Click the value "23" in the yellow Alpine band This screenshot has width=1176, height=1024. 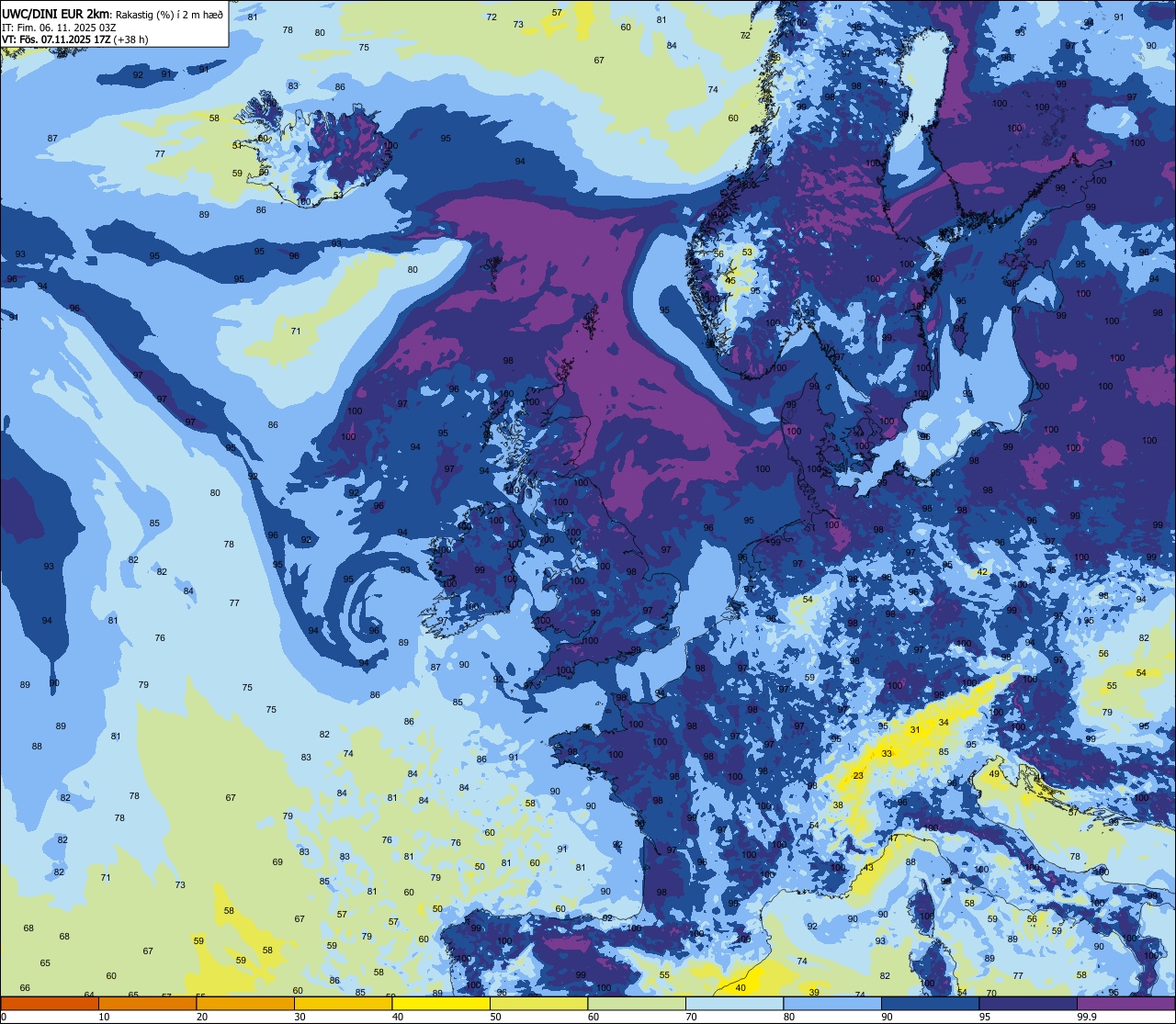(x=858, y=776)
